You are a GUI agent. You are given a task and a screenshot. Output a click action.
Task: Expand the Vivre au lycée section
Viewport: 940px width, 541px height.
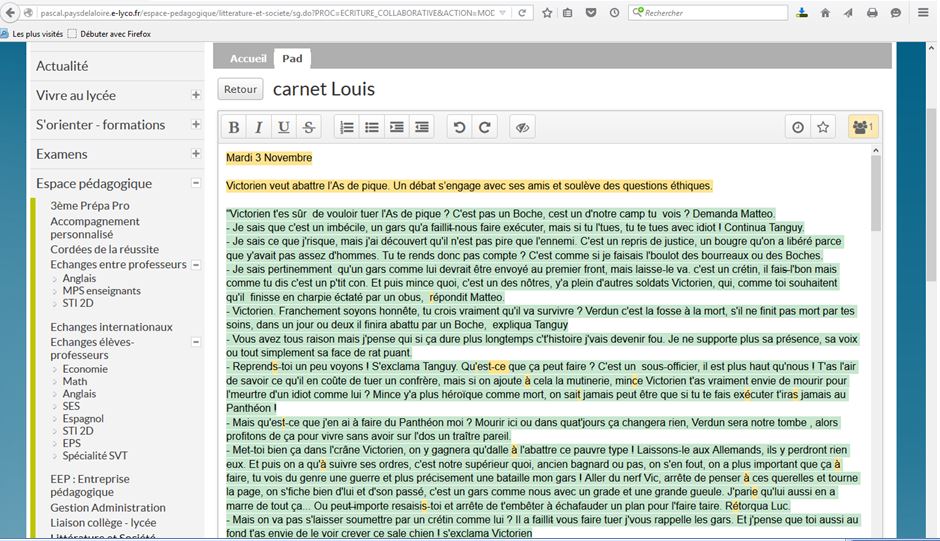point(196,96)
